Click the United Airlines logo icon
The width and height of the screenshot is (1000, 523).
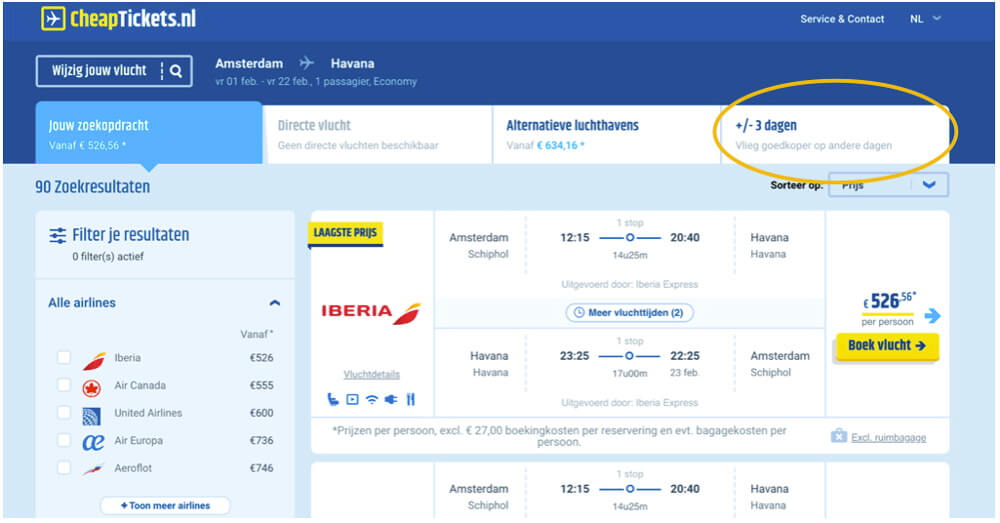(x=92, y=416)
